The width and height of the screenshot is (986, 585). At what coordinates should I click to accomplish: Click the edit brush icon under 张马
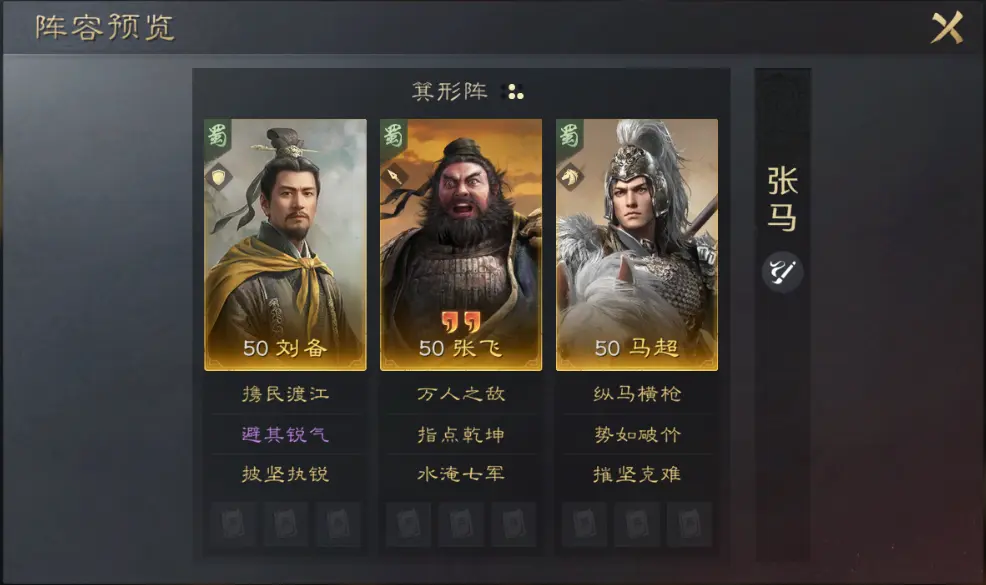(782, 272)
